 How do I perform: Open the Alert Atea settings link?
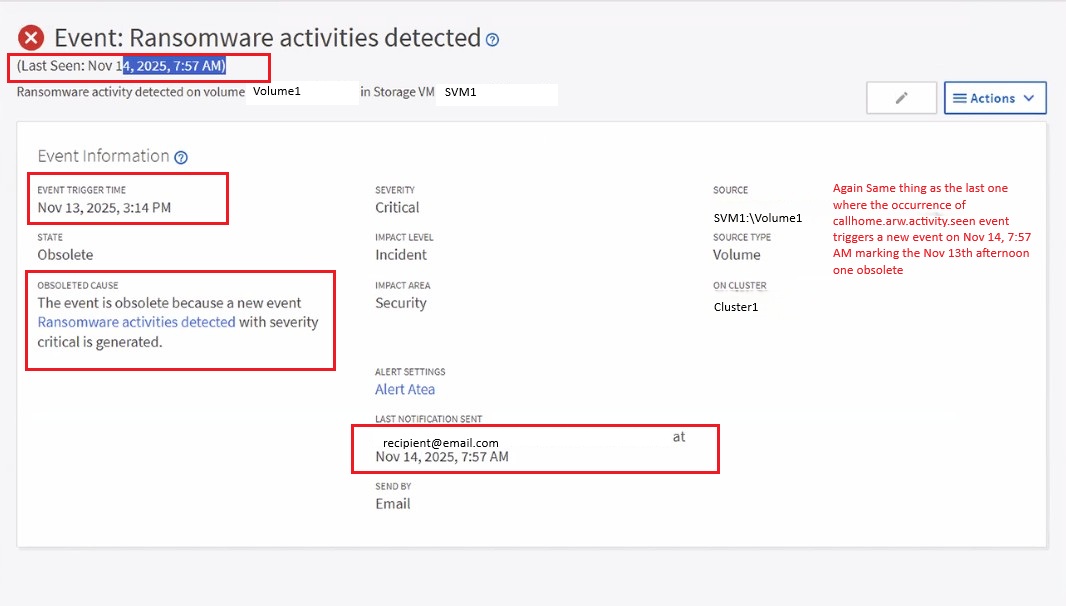[x=405, y=389]
